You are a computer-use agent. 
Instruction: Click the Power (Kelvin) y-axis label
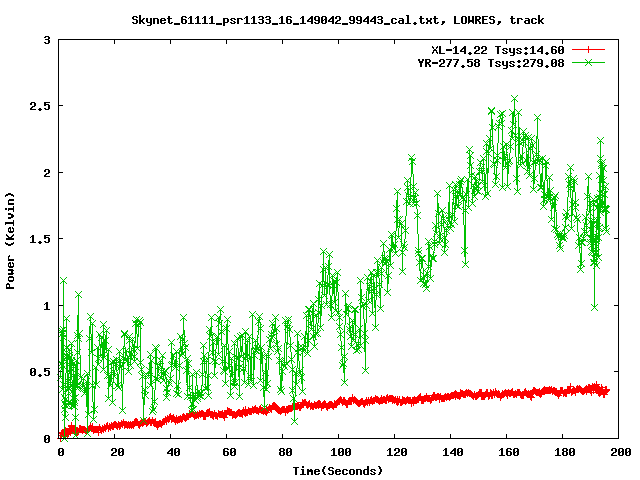[x=11, y=239]
